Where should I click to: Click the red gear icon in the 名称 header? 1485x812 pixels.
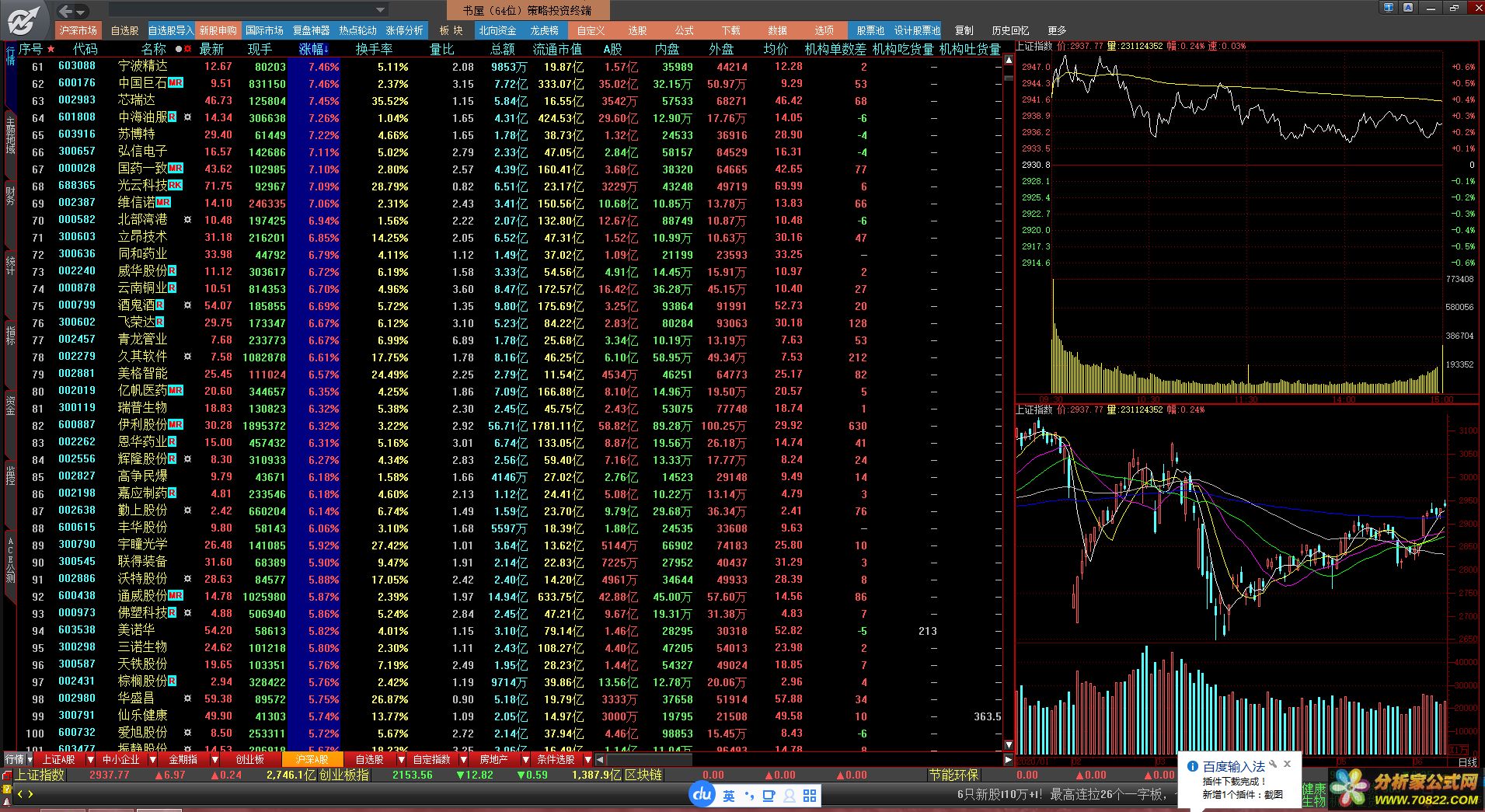pyautogui.click(x=187, y=48)
